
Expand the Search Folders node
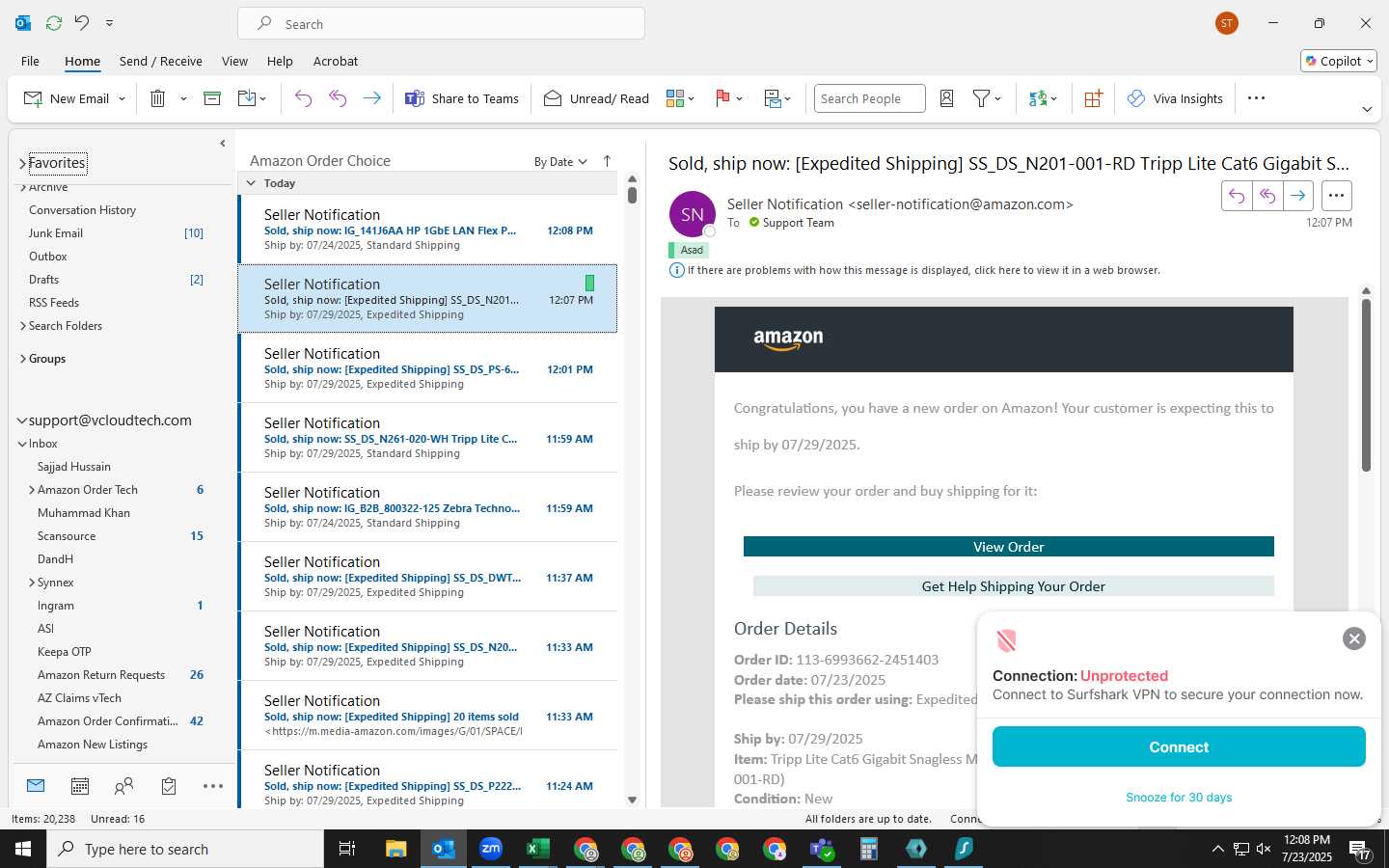click(22, 326)
